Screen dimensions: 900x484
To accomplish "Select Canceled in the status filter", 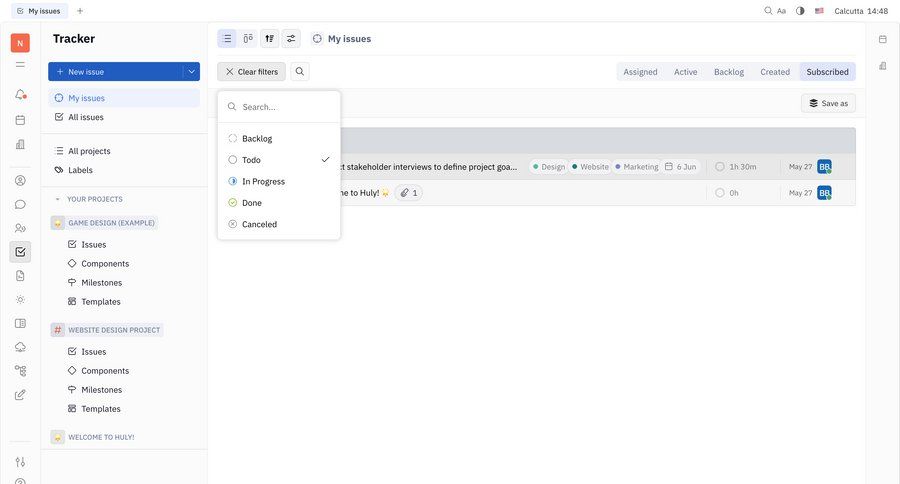I will click(x=279, y=224).
